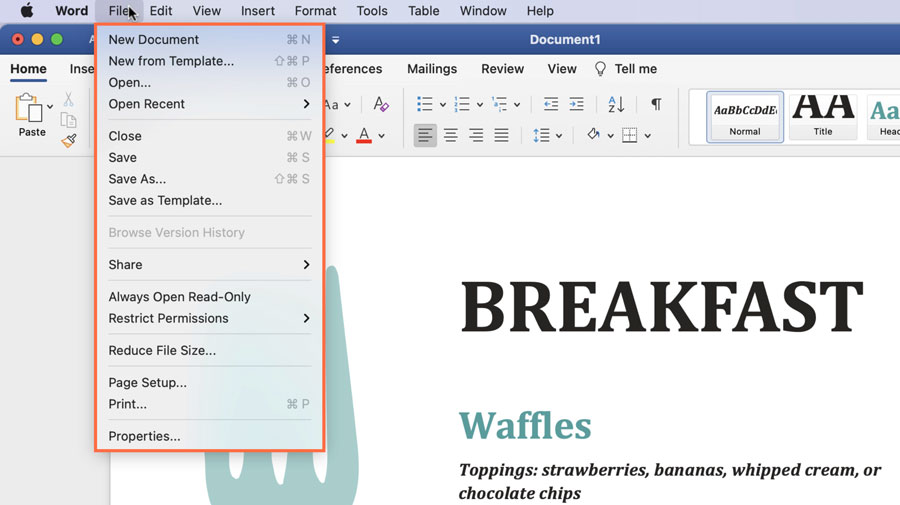This screenshot has height=505, width=900.
Task: Select Save in the File menu
Action: click(x=210, y=157)
